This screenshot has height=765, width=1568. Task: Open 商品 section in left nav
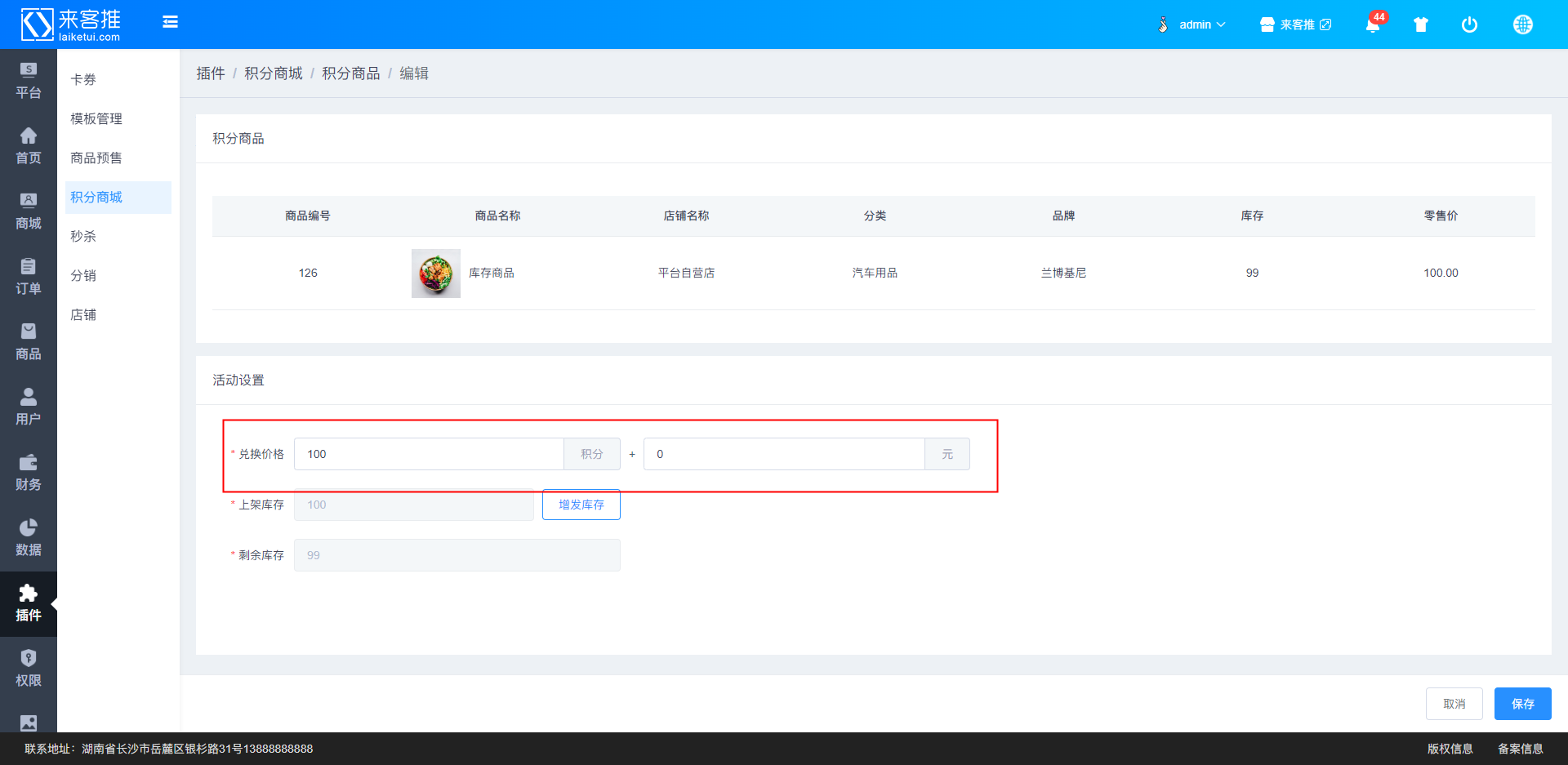point(29,342)
